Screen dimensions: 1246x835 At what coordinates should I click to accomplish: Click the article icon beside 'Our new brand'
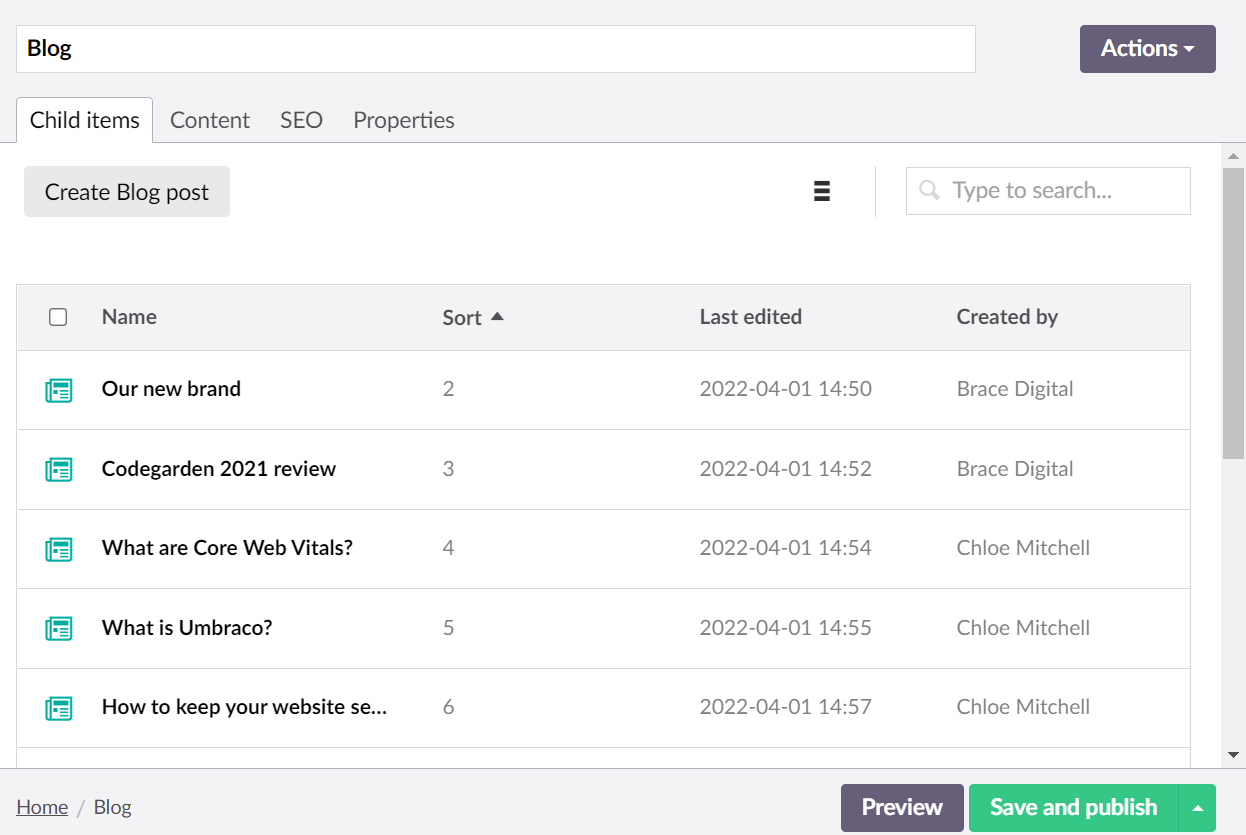59,390
